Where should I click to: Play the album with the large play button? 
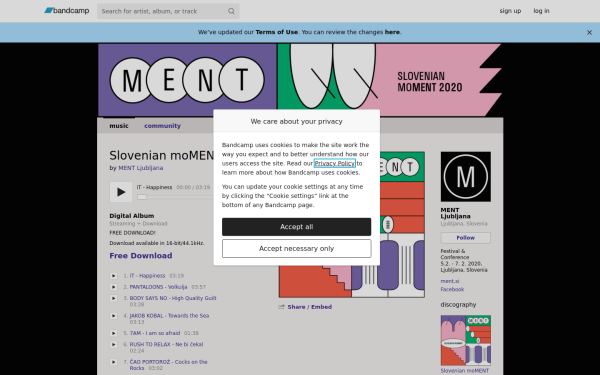click(x=121, y=192)
